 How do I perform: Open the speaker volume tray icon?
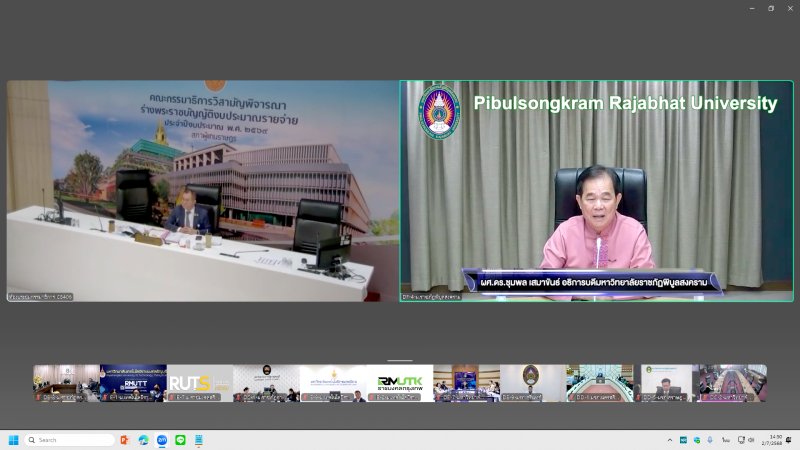(751, 440)
